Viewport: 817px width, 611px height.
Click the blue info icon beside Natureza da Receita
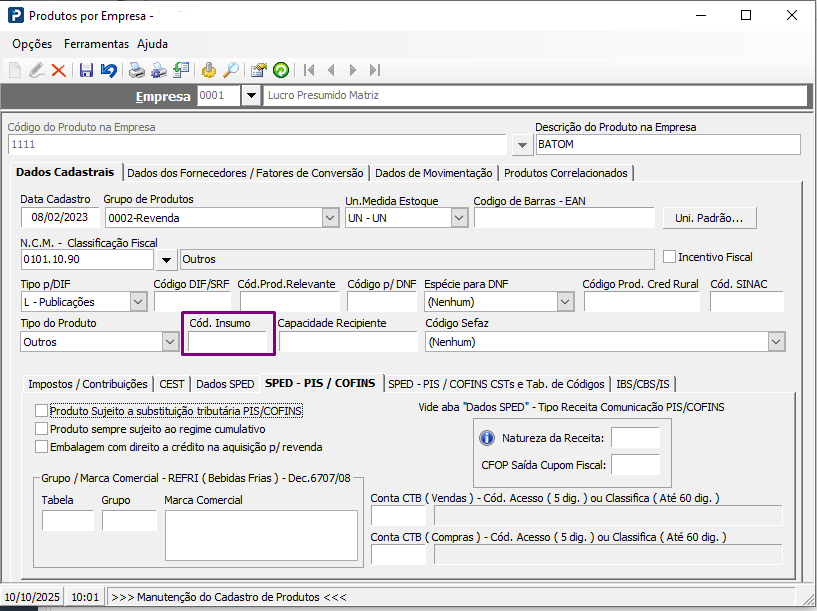488,438
